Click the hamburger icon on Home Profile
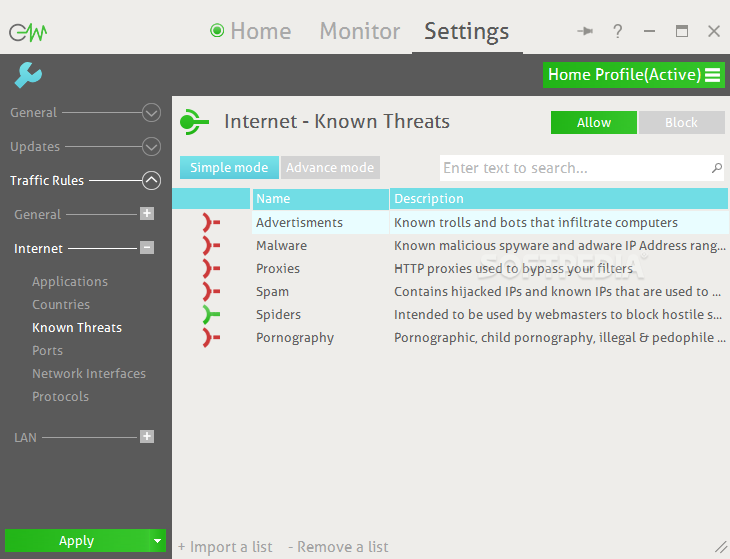Viewport: 730px width, 559px height. click(x=712, y=75)
